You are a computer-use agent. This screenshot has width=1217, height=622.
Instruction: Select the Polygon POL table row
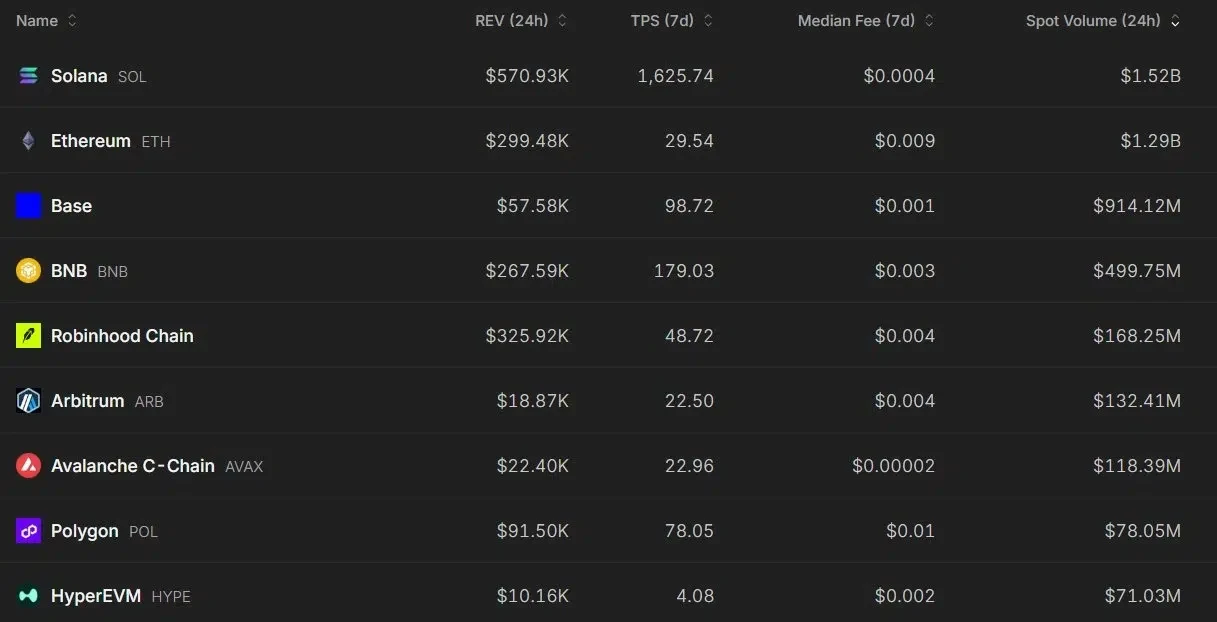pos(608,531)
